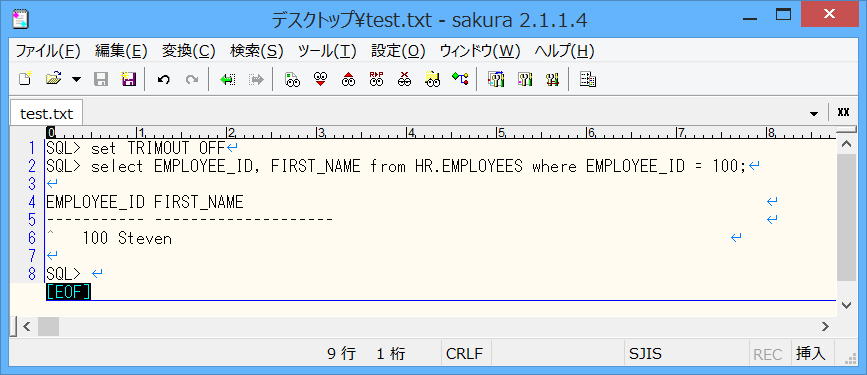
Task: Clear search marks icon
Action: (x=405, y=79)
